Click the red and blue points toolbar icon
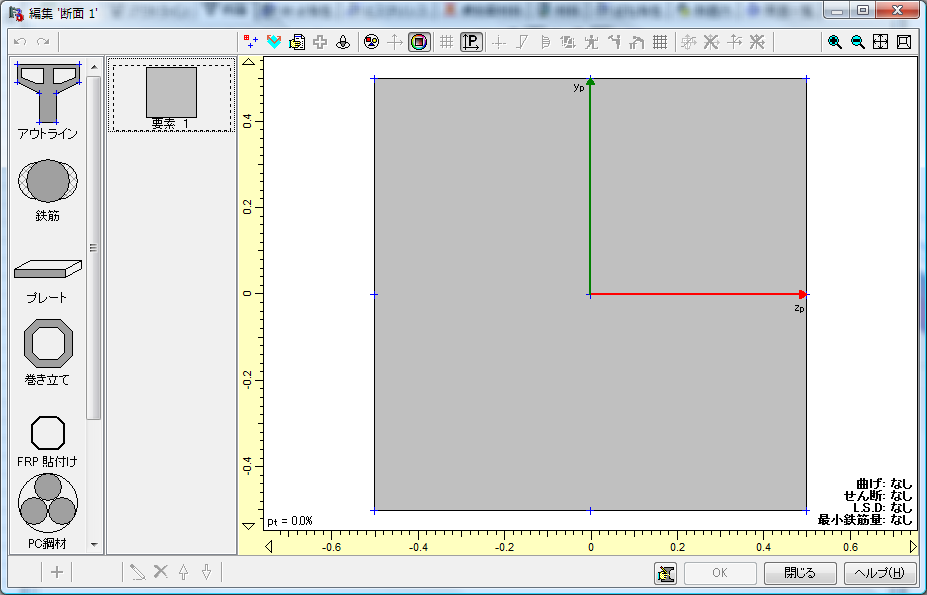 (x=251, y=42)
